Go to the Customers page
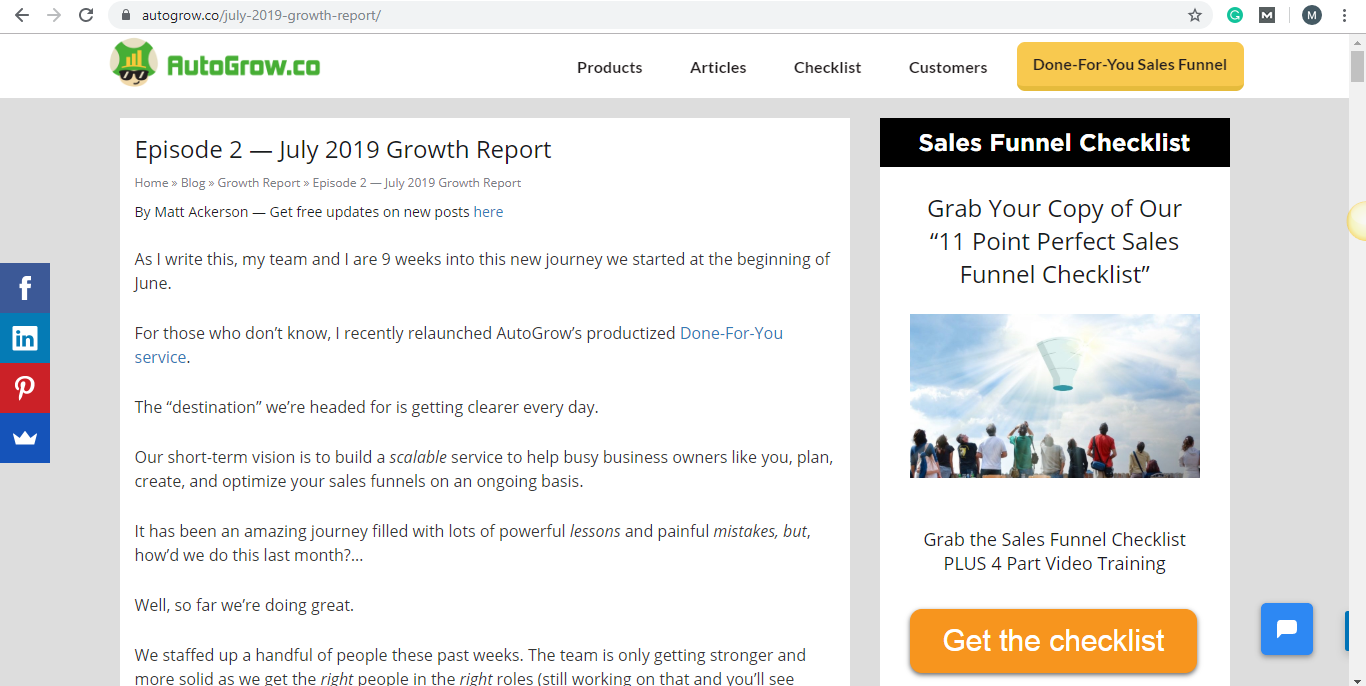 947,67
